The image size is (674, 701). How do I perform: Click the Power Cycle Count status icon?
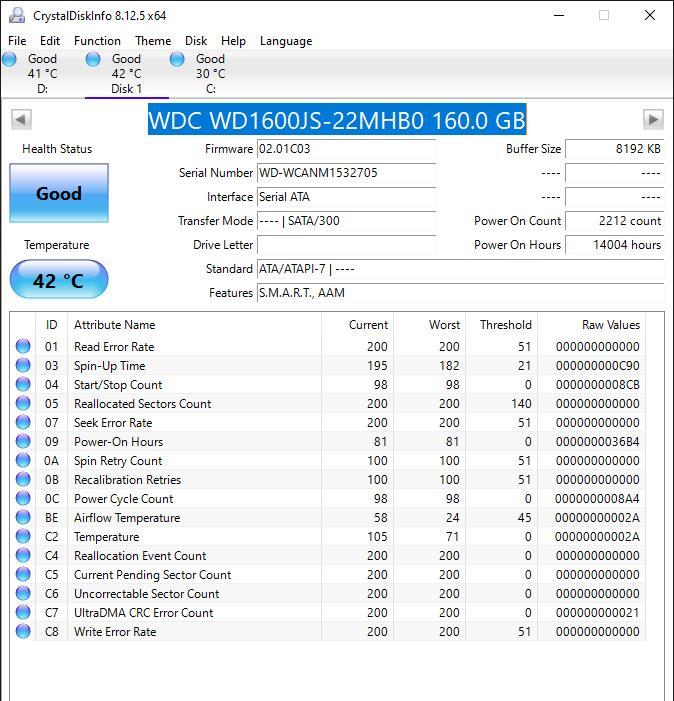tap(23, 498)
